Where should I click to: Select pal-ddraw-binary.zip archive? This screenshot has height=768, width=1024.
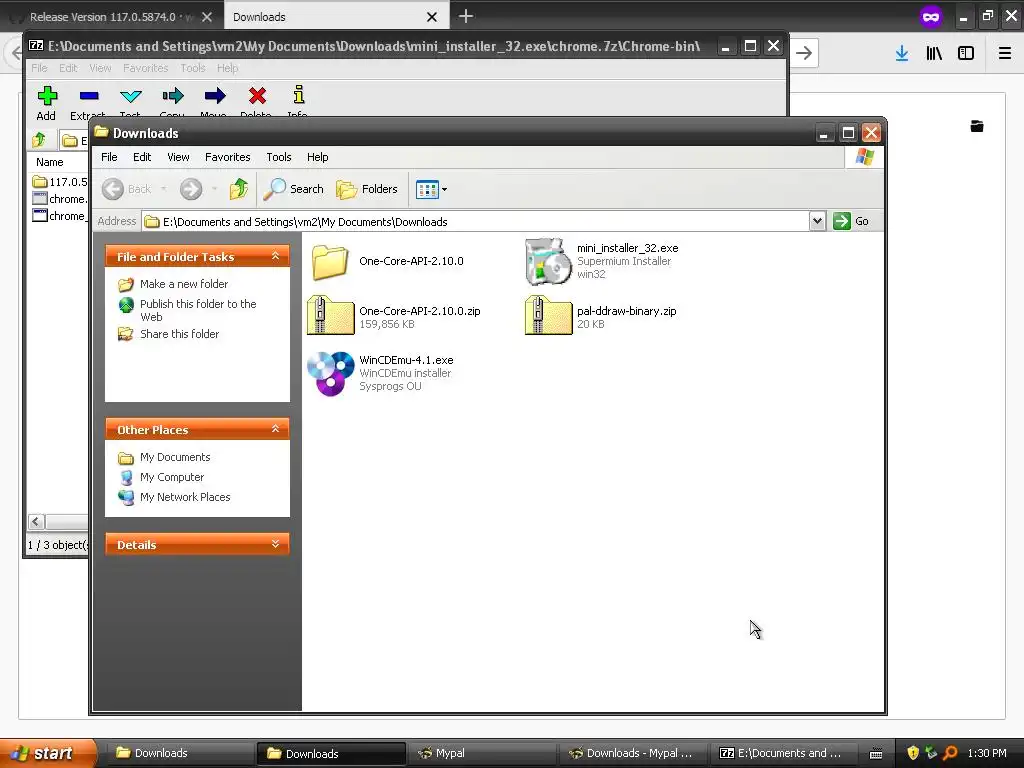click(601, 316)
